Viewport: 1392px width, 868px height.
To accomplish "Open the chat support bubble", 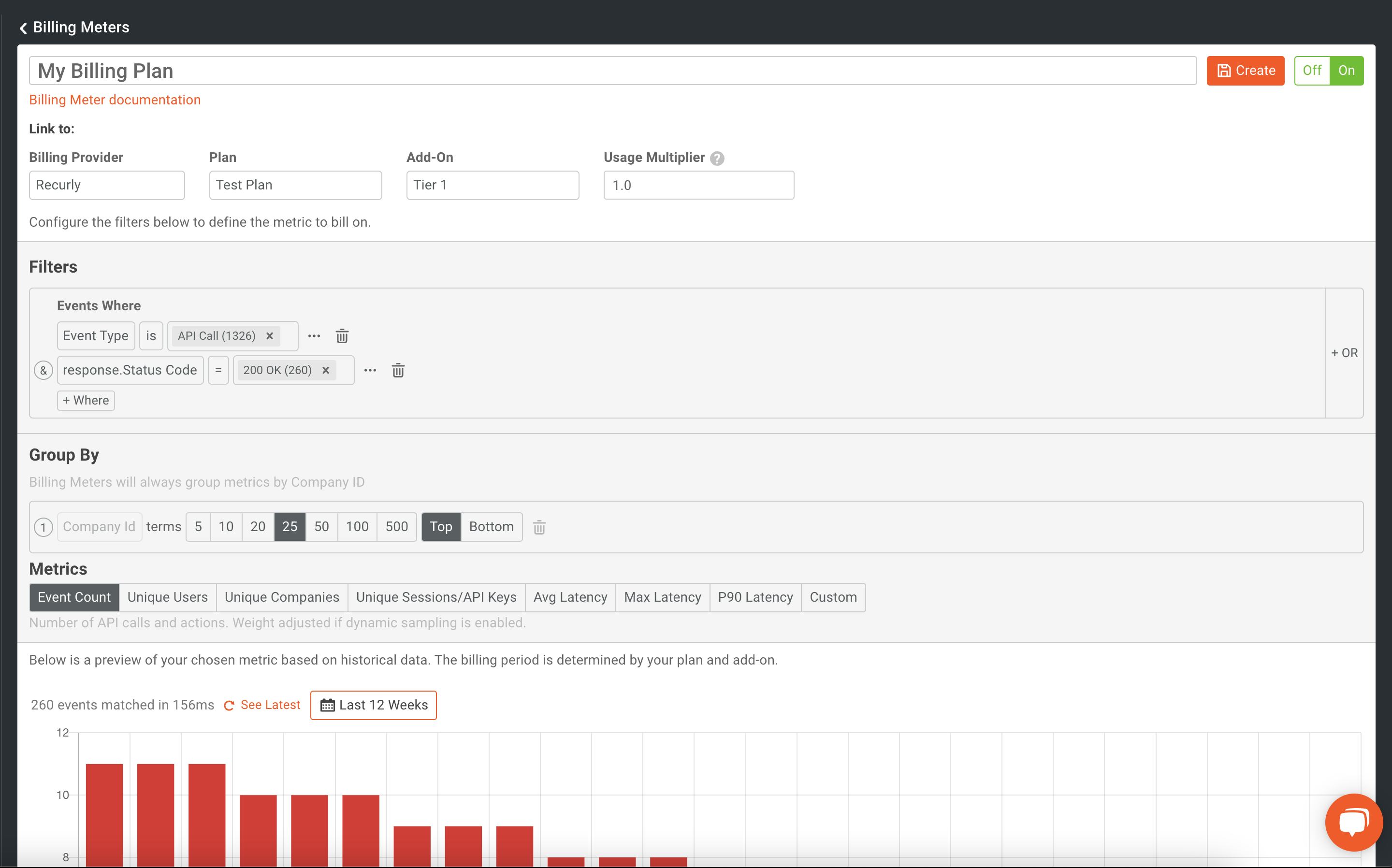I will (1353, 822).
